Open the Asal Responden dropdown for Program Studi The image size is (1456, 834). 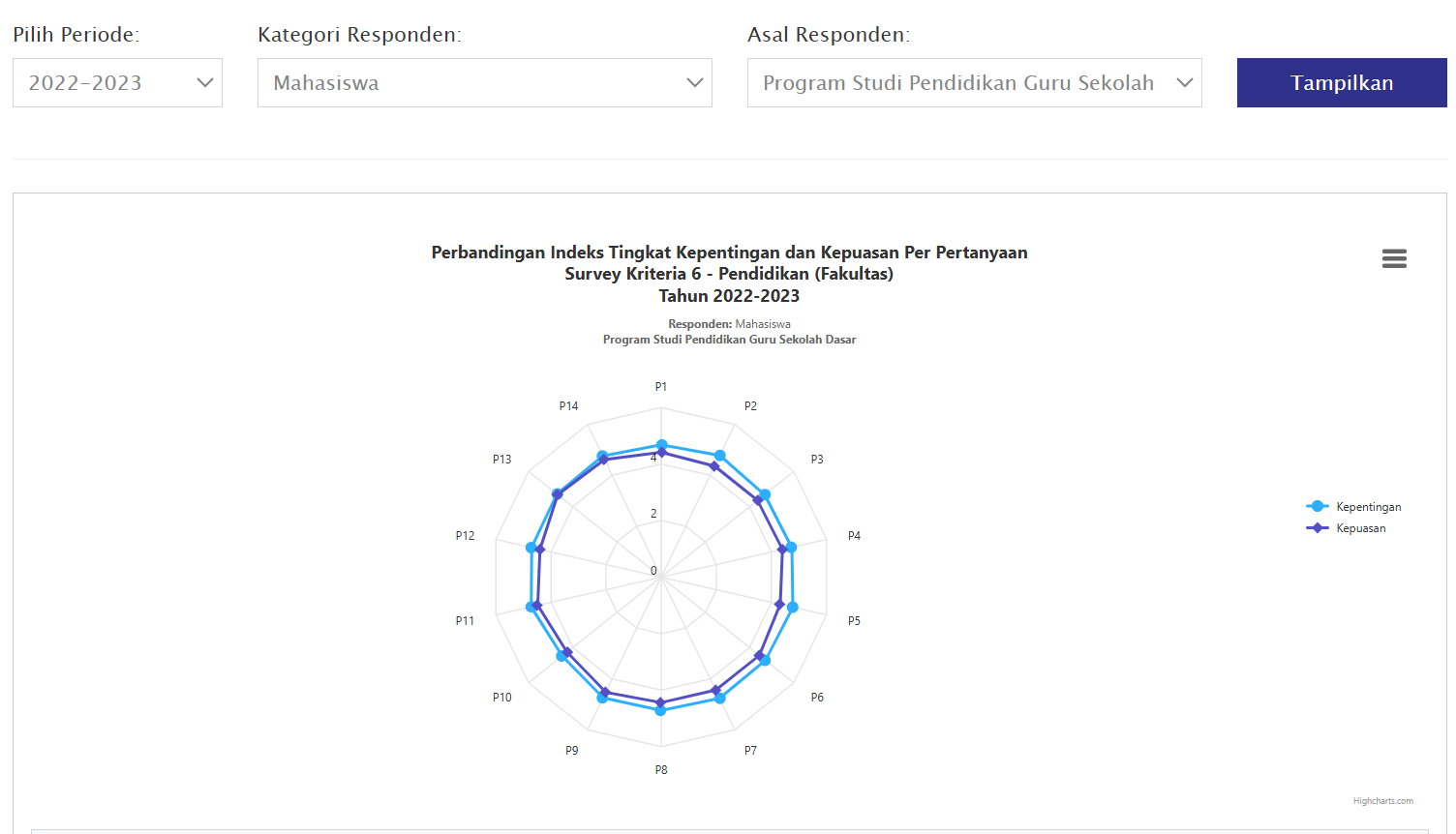[975, 83]
